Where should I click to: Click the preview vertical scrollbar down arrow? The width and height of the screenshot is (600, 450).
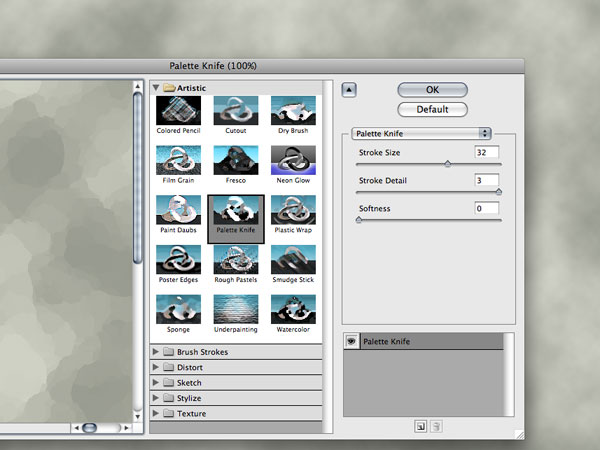tap(138, 417)
